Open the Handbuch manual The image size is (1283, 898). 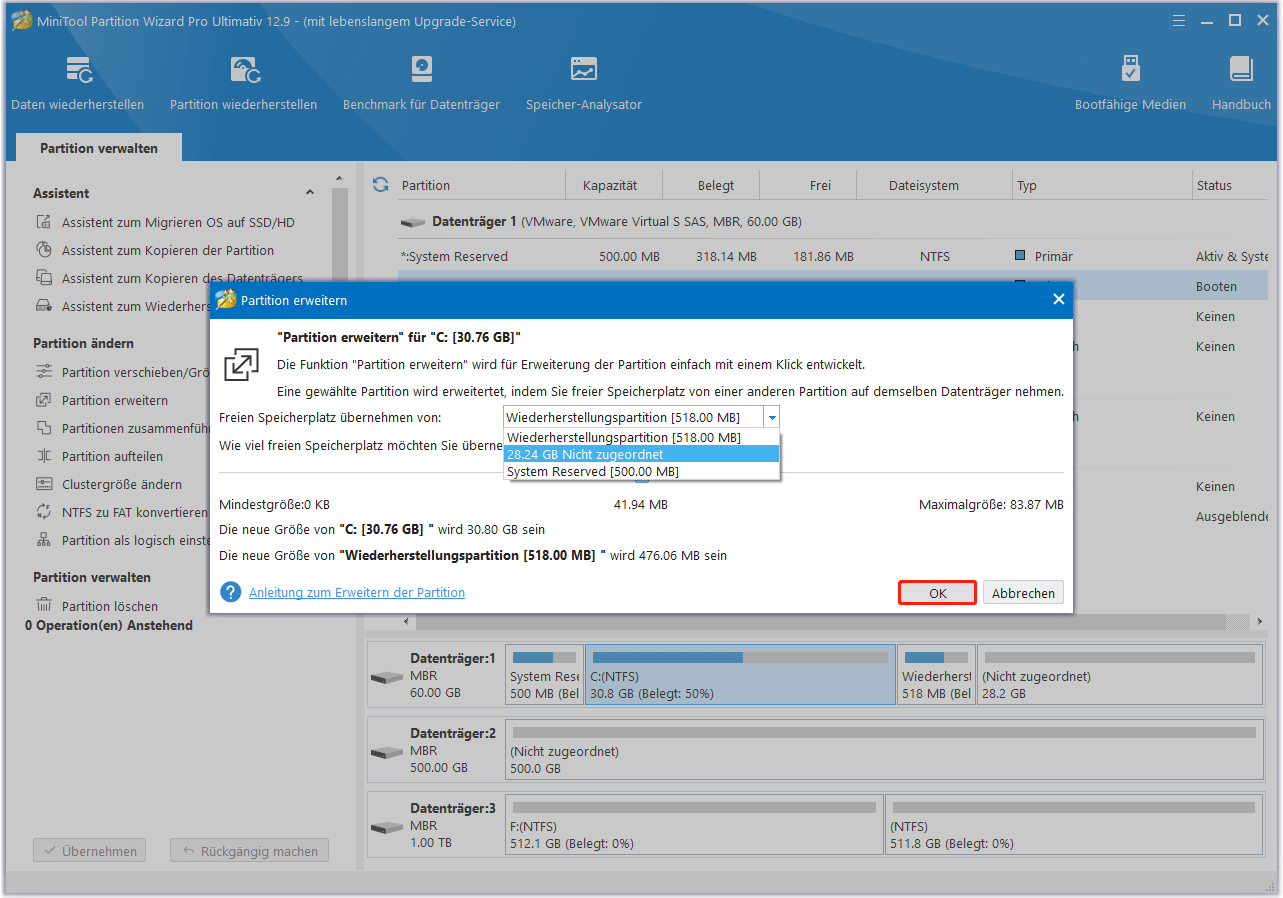click(1241, 82)
